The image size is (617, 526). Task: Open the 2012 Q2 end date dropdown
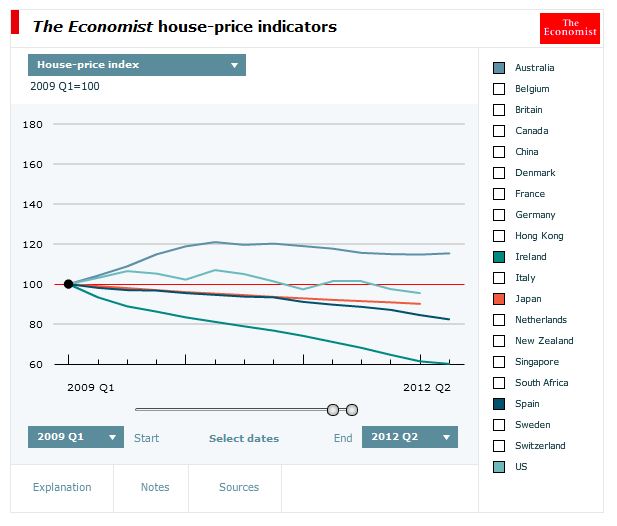[410, 437]
